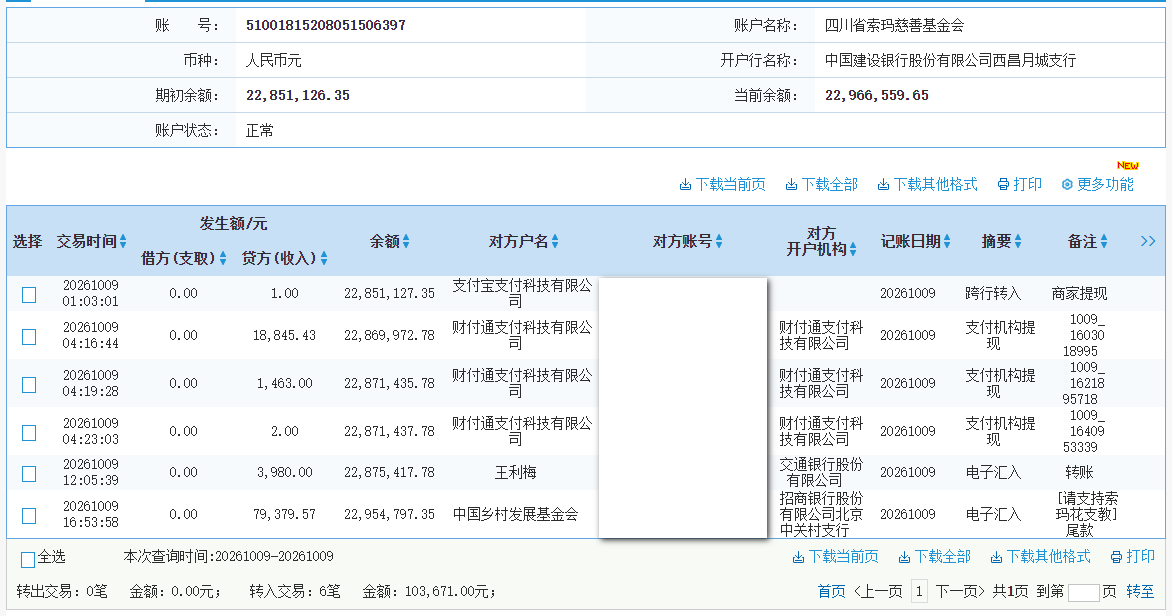Expand more columns with double chevron
Screen dimensions: 1172x616
click(x=1148, y=241)
